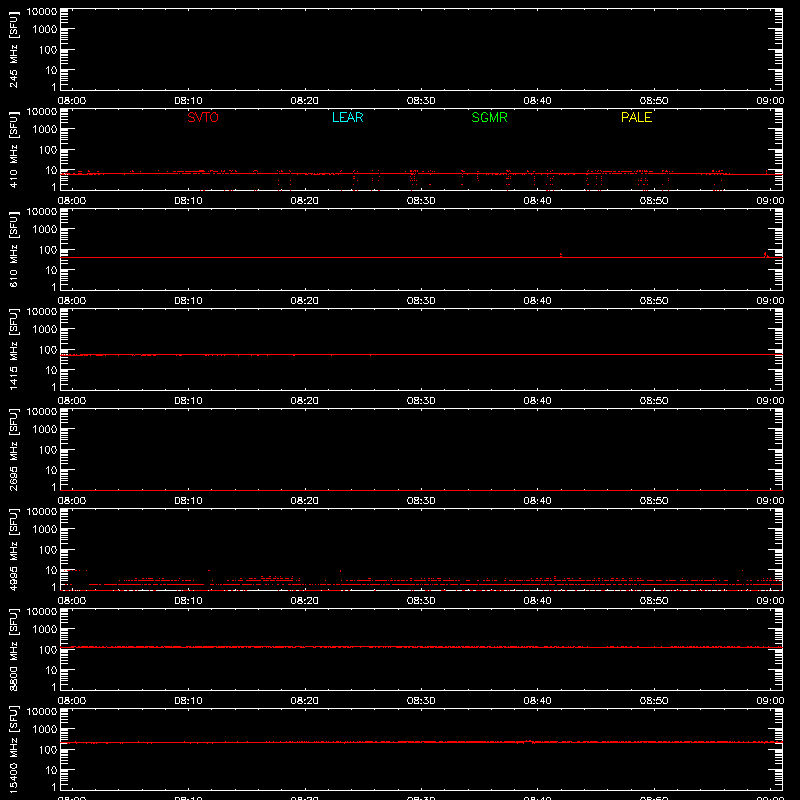
Task: Click the 10 y-tick of 8800 MHz panel
Action: pyautogui.click(x=51, y=670)
